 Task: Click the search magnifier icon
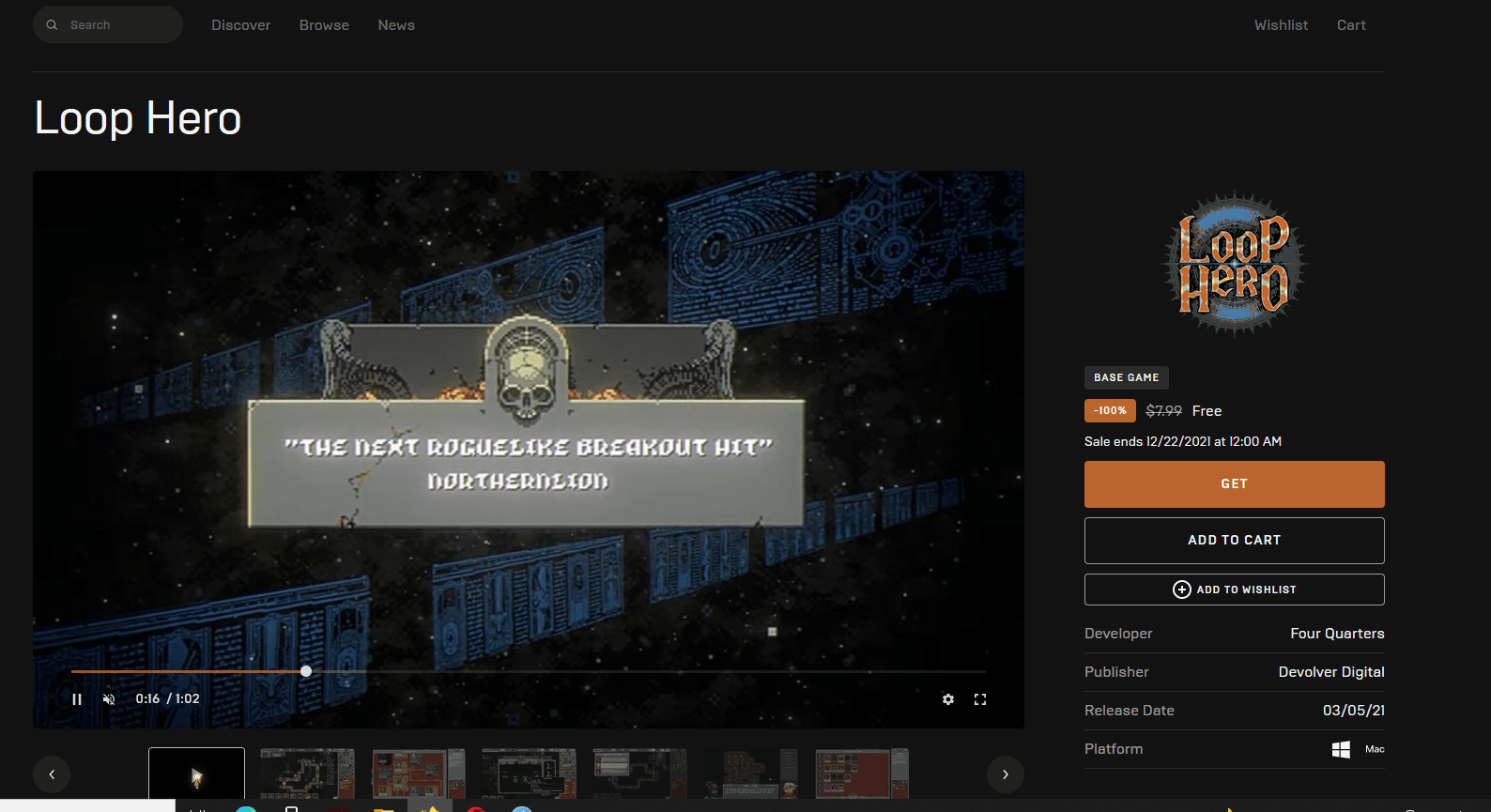tap(53, 25)
